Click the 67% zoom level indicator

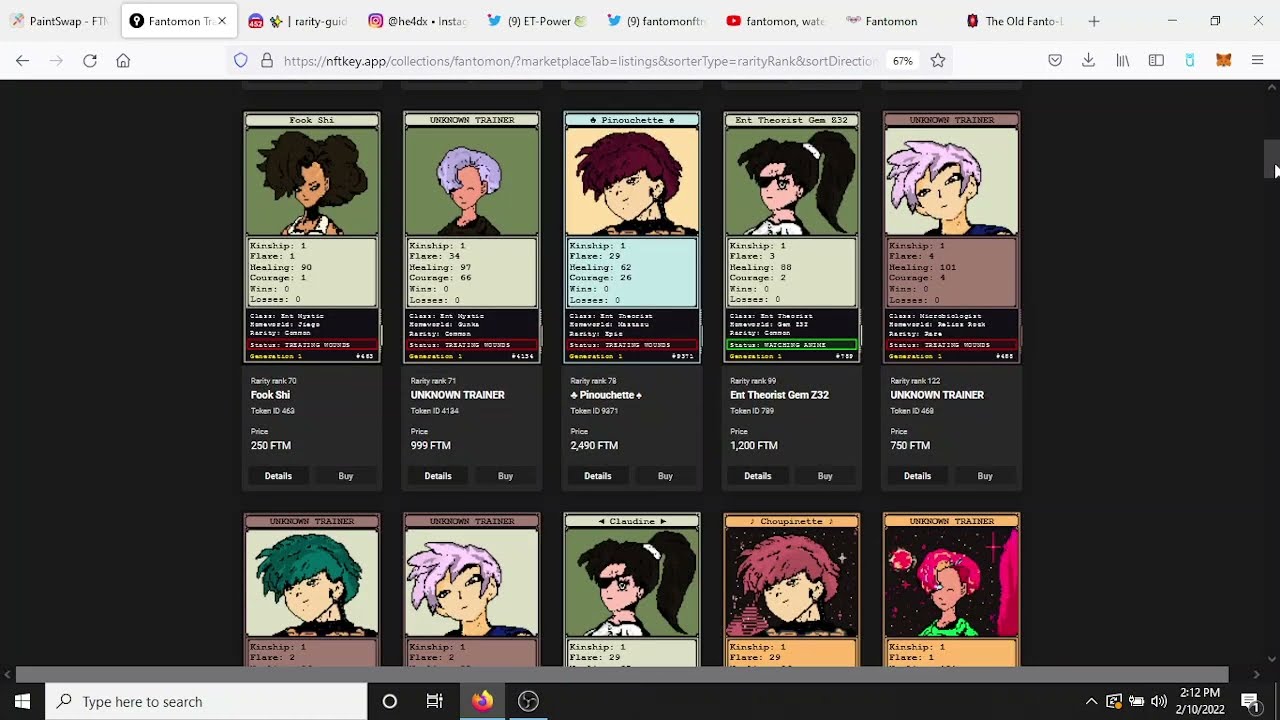(902, 61)
